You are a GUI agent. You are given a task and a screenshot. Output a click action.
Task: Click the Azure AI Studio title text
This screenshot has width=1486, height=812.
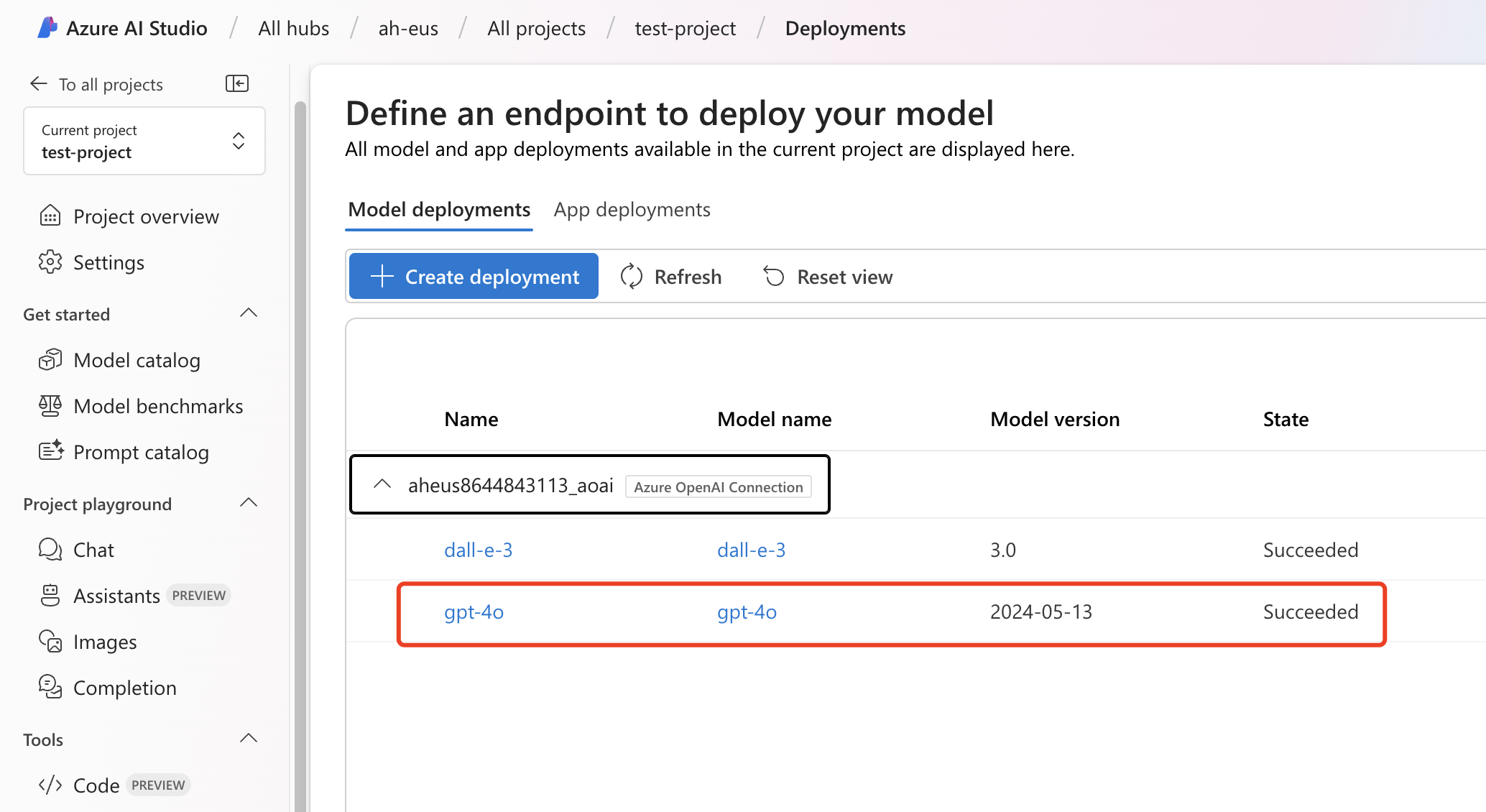(137, 29)
